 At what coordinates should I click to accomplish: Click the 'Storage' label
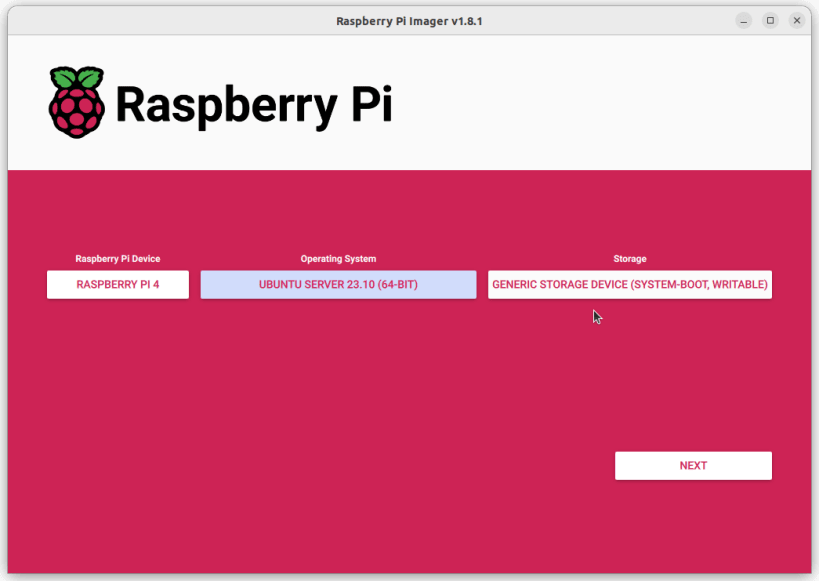click(x=629, y=259)
